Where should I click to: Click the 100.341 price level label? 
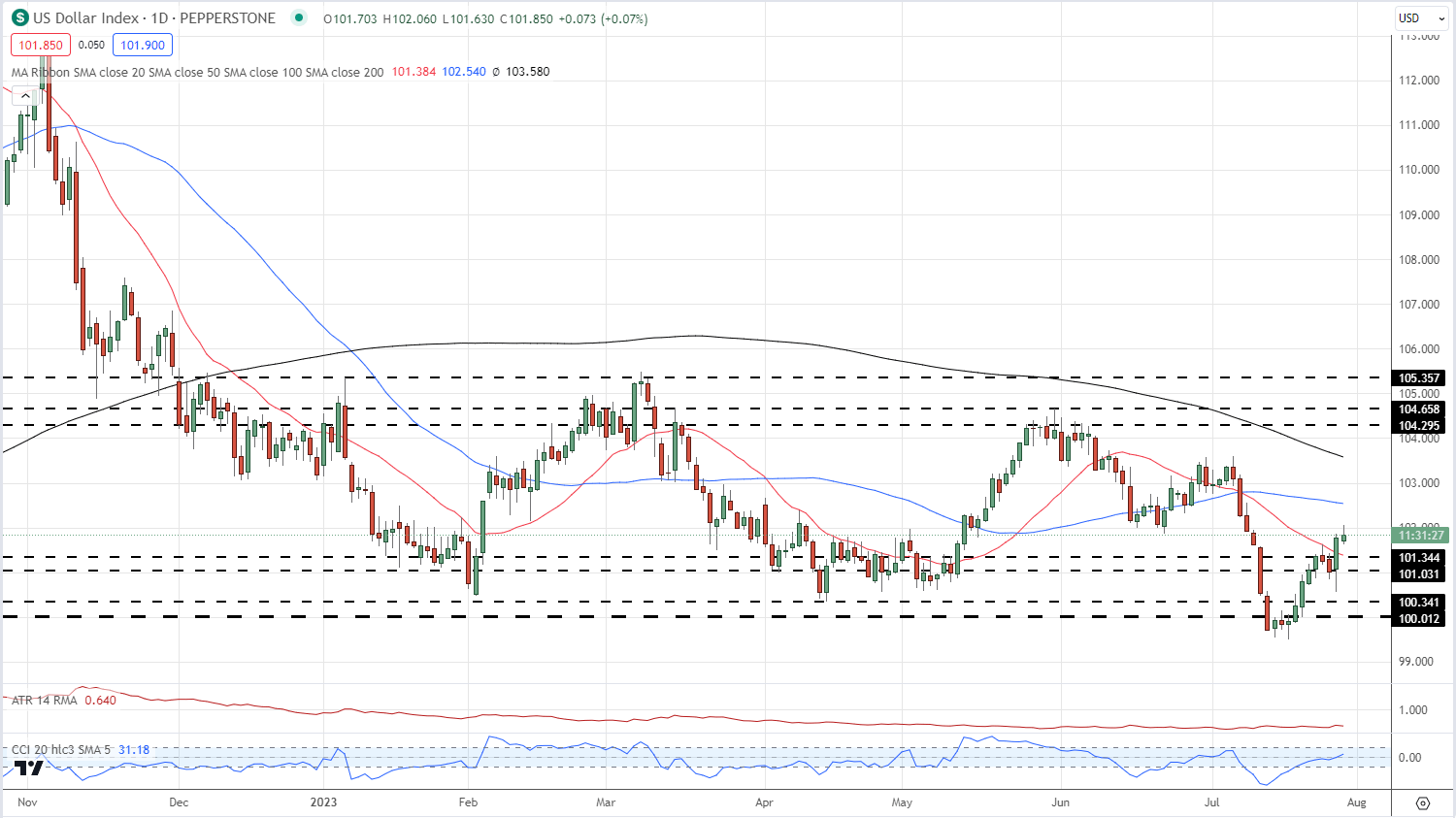point(1419,603)
